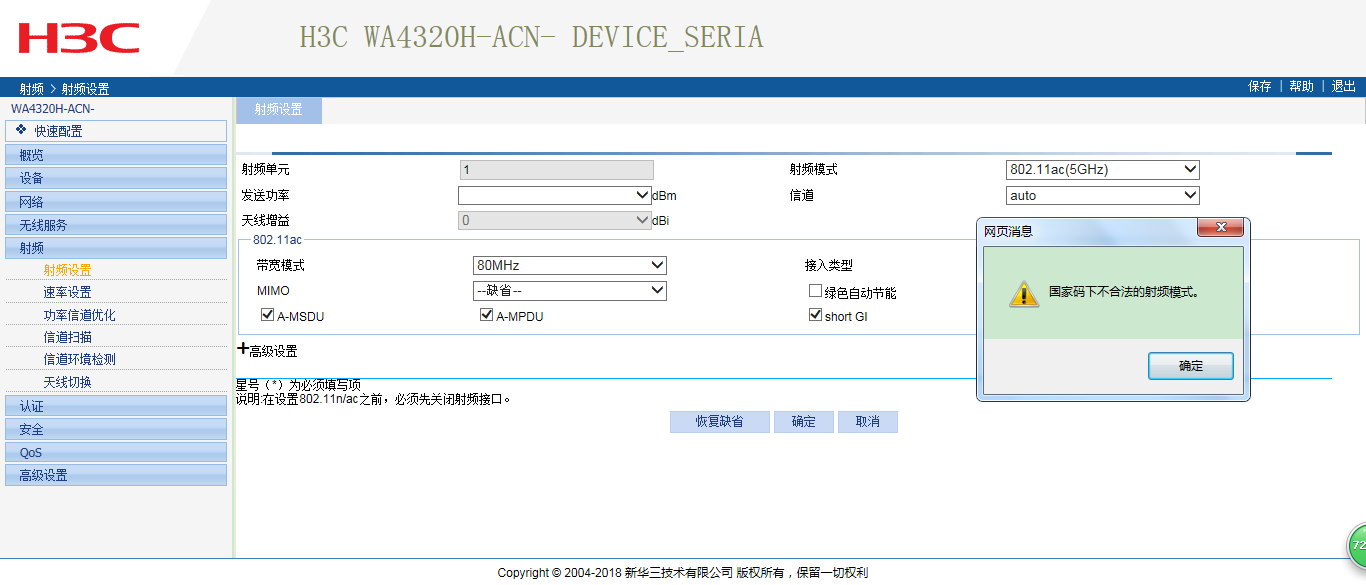Click the plus icon next to 高级设置
1366x585 pixels.
pos(242,349)
